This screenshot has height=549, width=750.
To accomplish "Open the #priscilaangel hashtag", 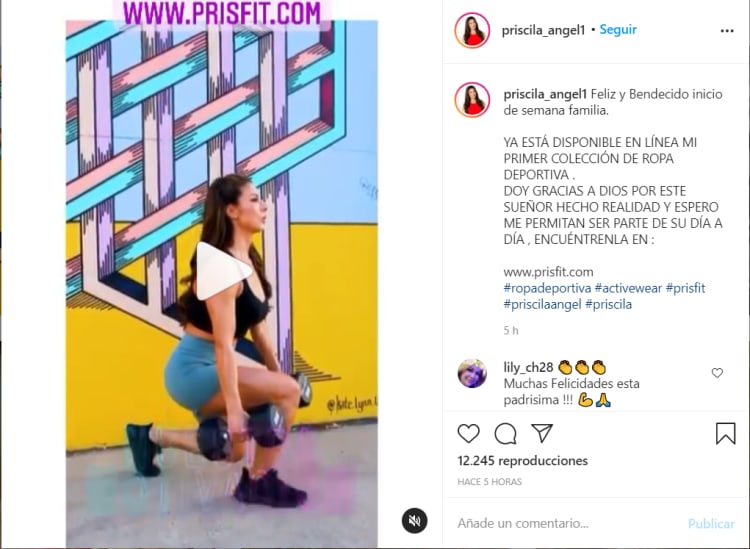I will click(542, 305).
